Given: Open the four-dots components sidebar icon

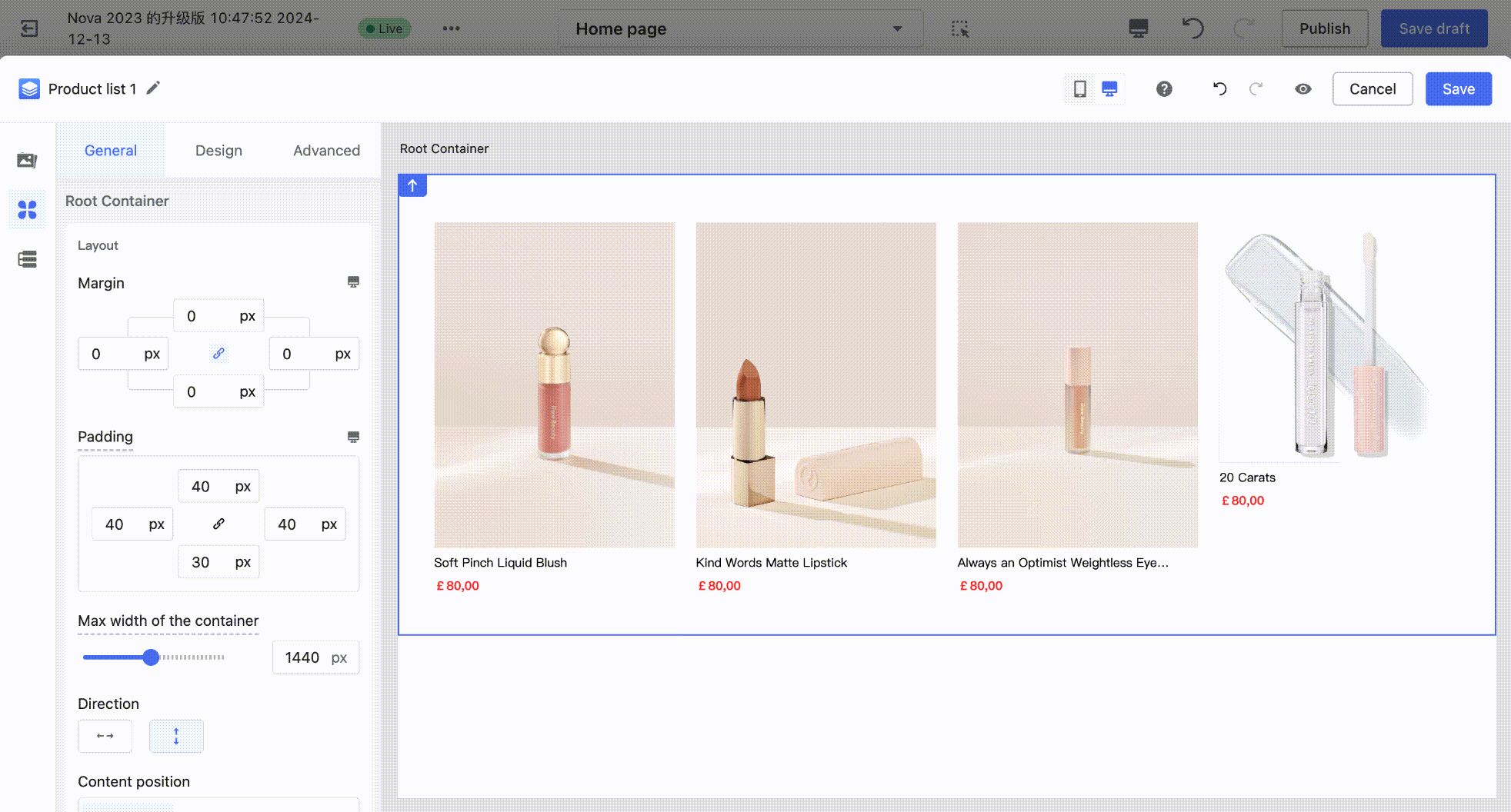Looking at the screenshot, I should coord(27,210).
